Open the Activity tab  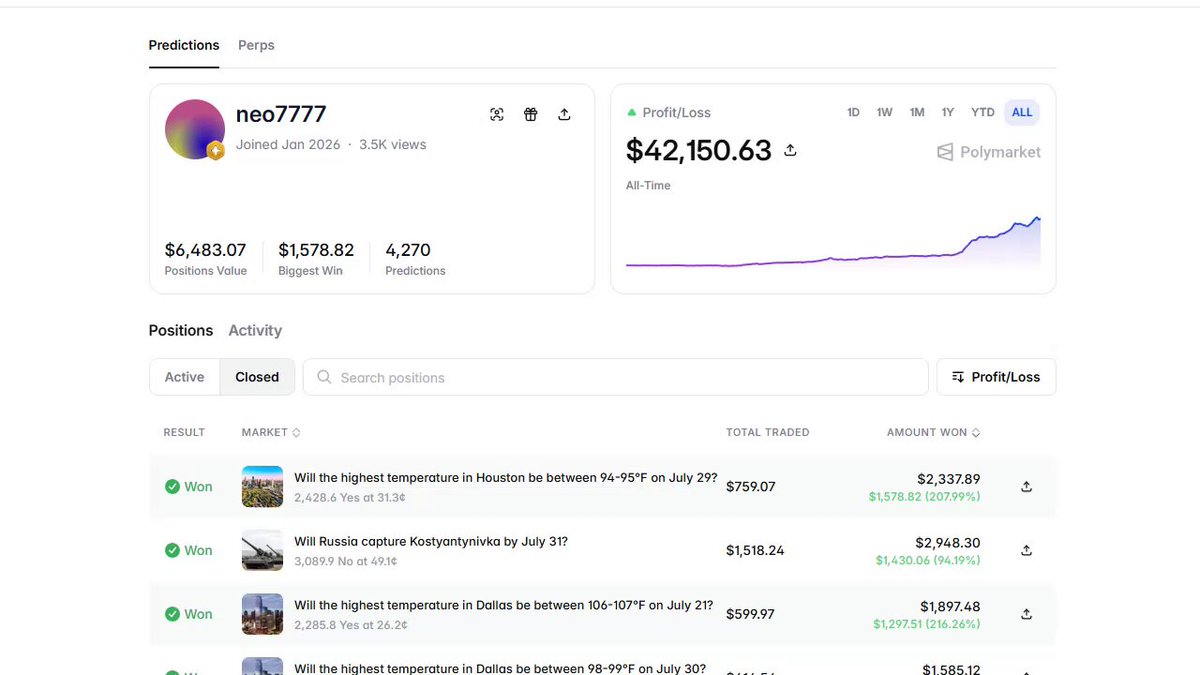255,330
